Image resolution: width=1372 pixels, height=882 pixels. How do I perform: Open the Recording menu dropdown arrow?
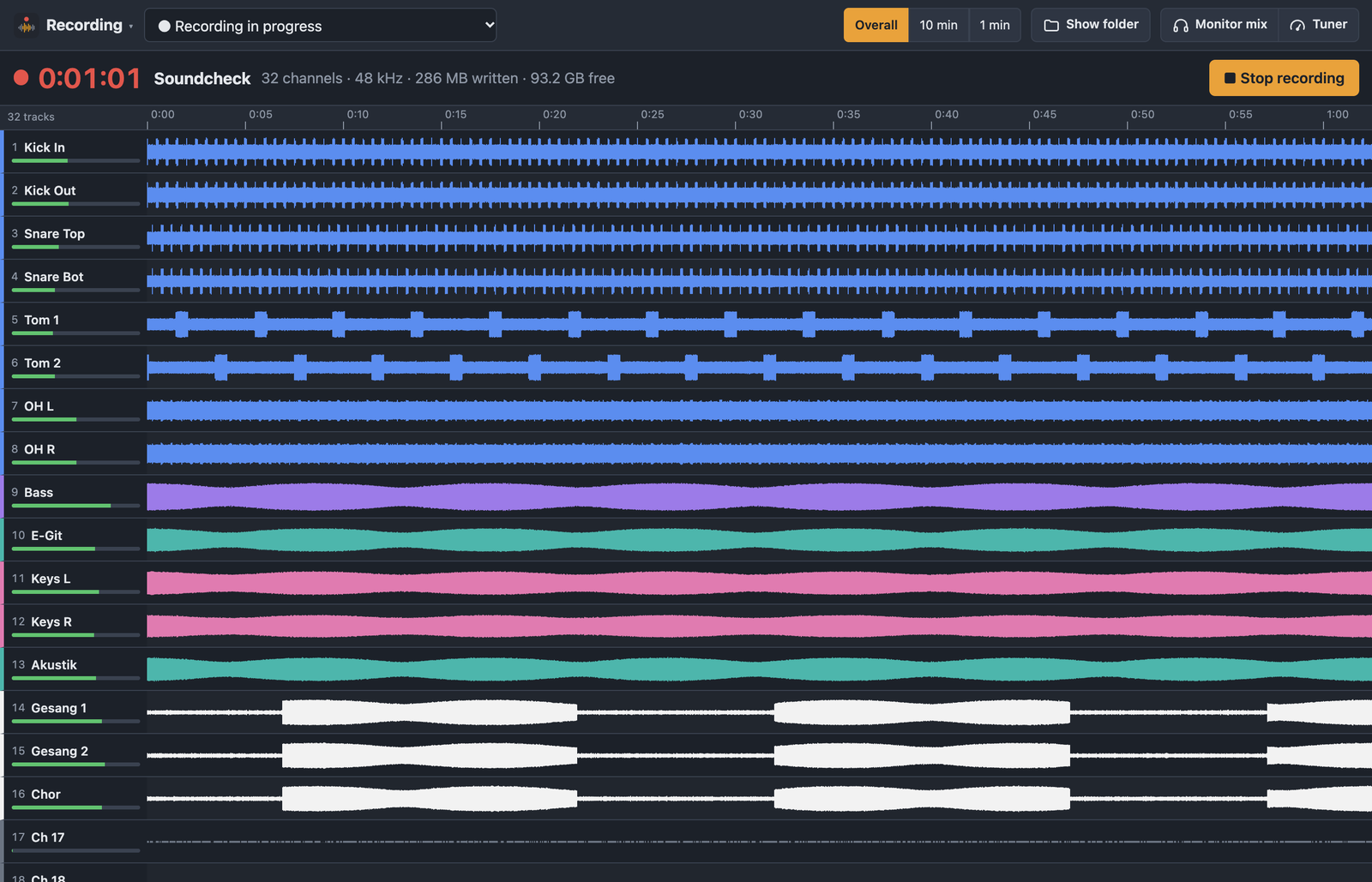[131, 27]
